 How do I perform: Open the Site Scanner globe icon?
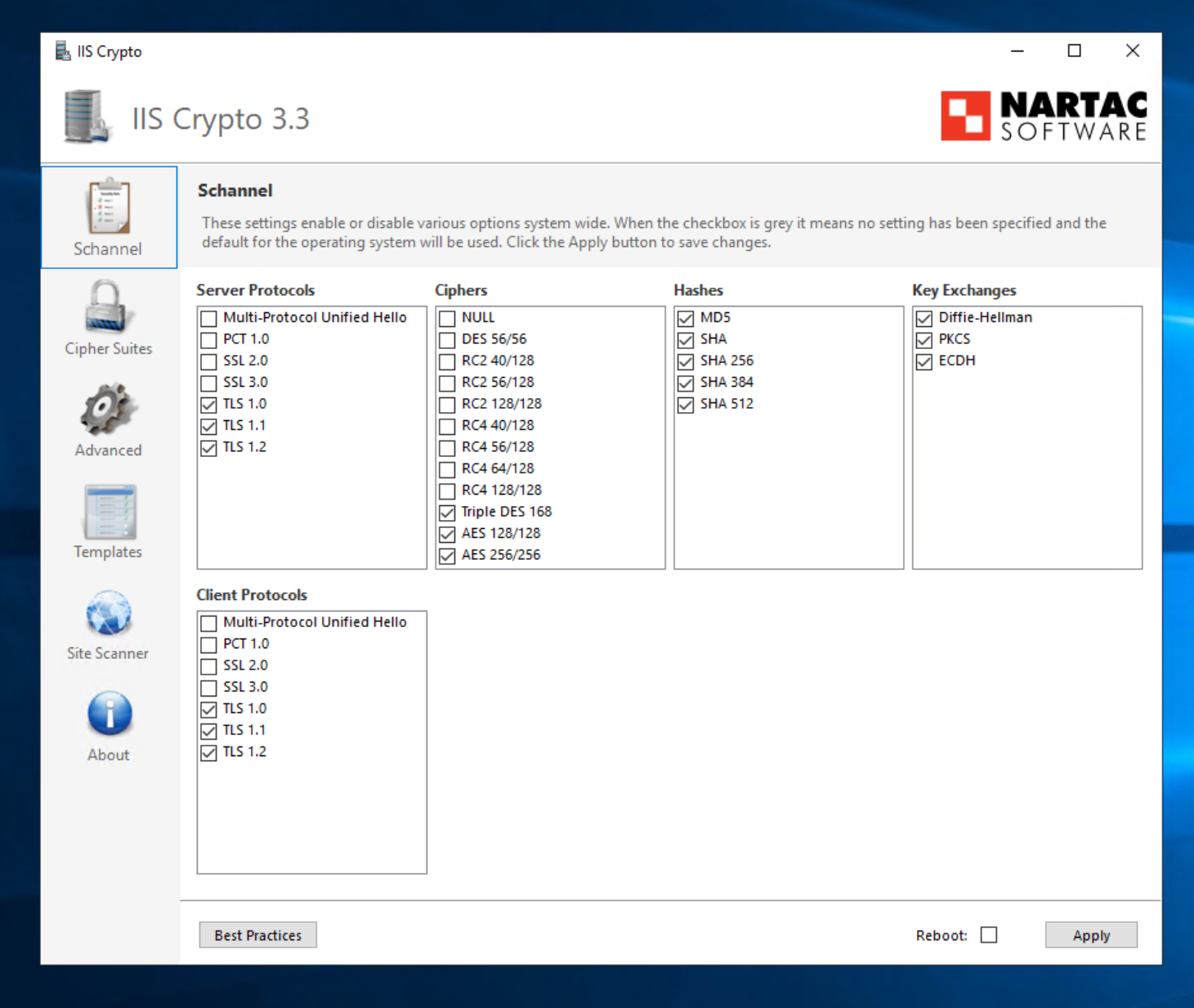pyautogui.click(x=108, y=613)
